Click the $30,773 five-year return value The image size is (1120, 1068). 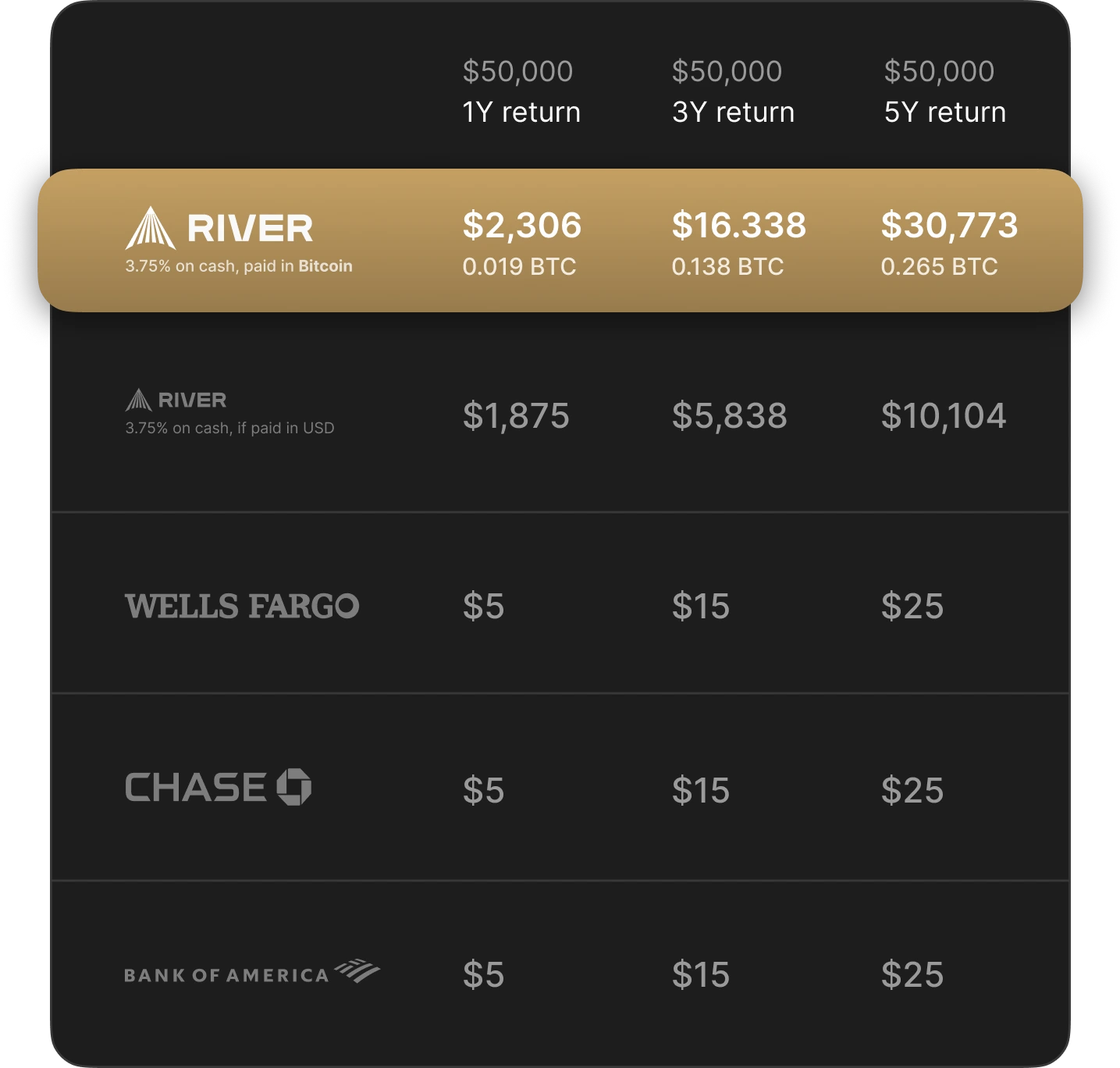point(950,225)
